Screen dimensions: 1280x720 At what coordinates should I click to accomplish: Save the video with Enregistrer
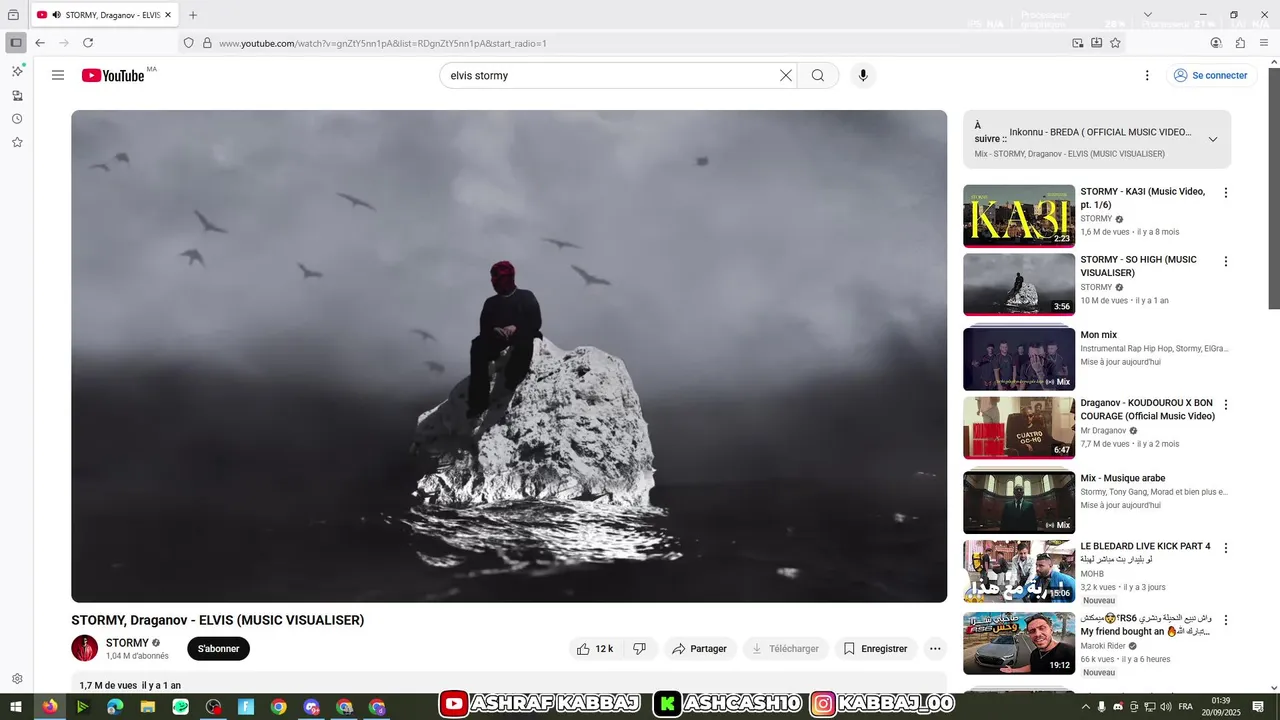(x=875, y=649)
